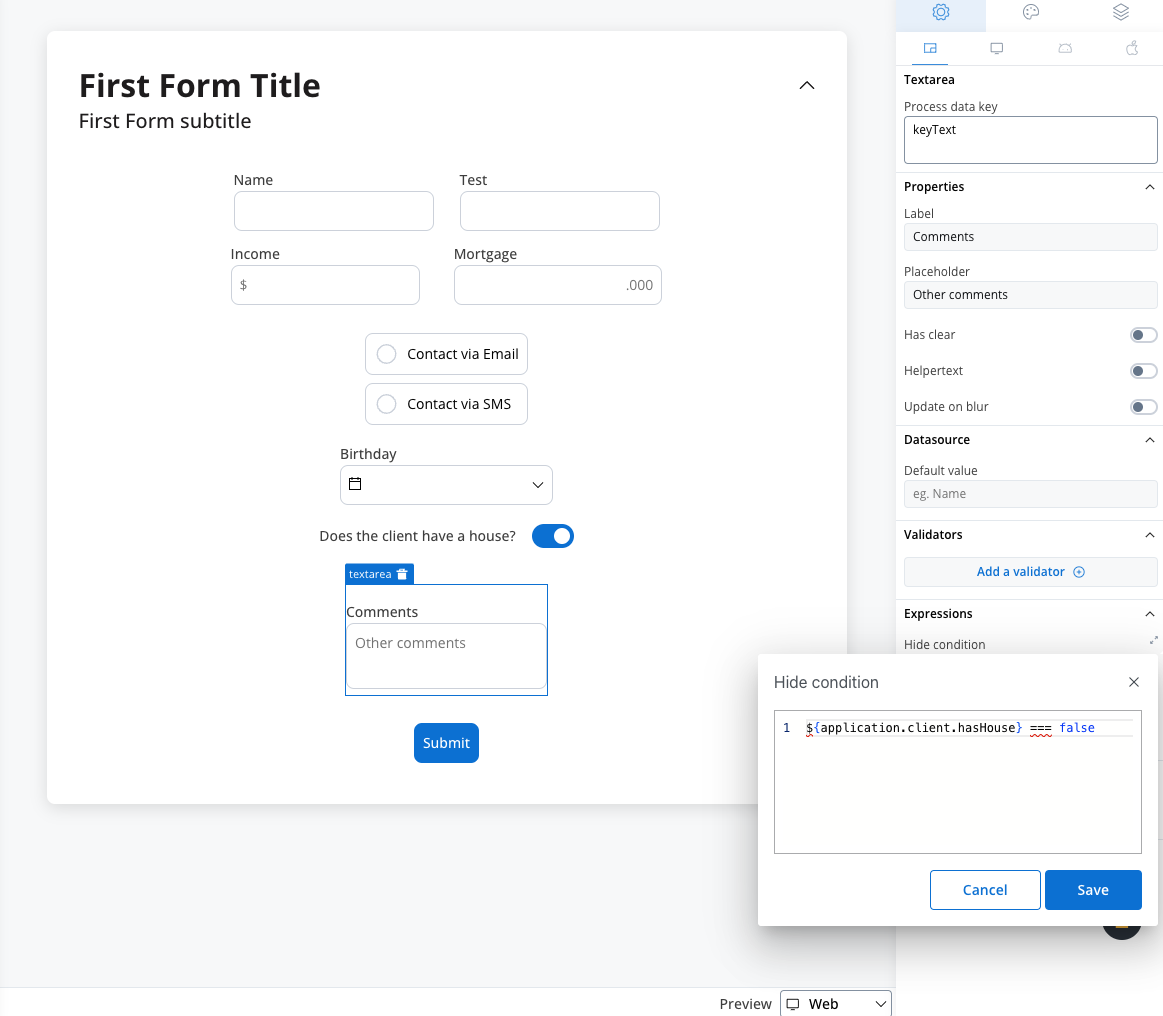Select the generic layout platform tab

click(930, 48)
